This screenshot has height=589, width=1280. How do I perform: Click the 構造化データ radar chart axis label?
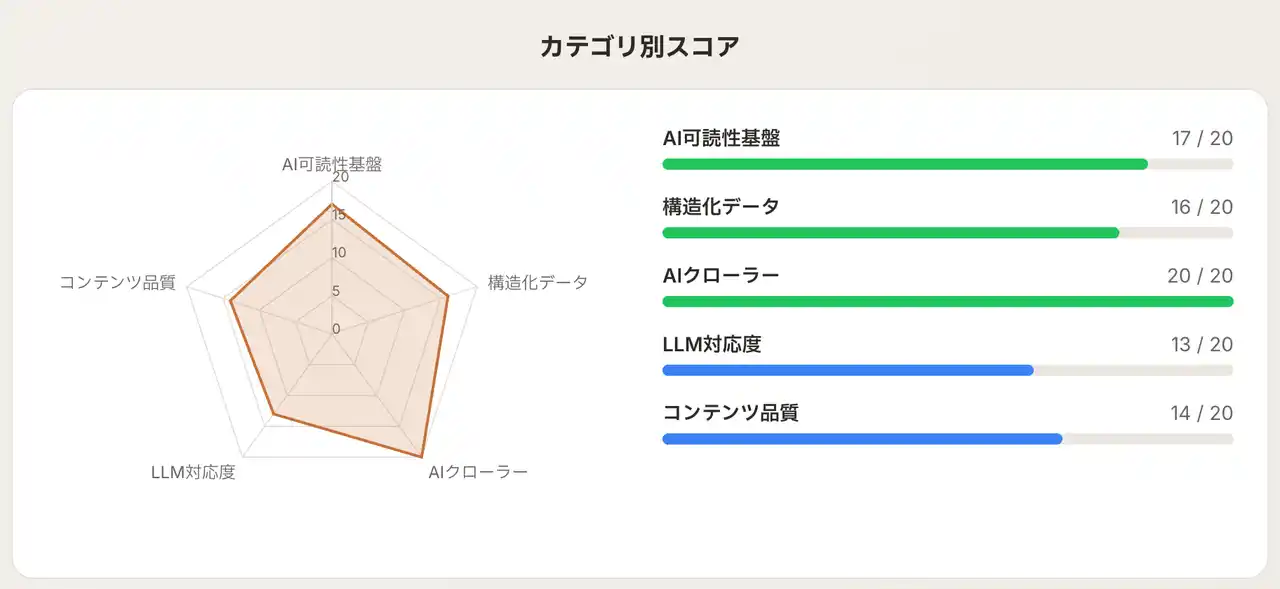coord(537,282)
